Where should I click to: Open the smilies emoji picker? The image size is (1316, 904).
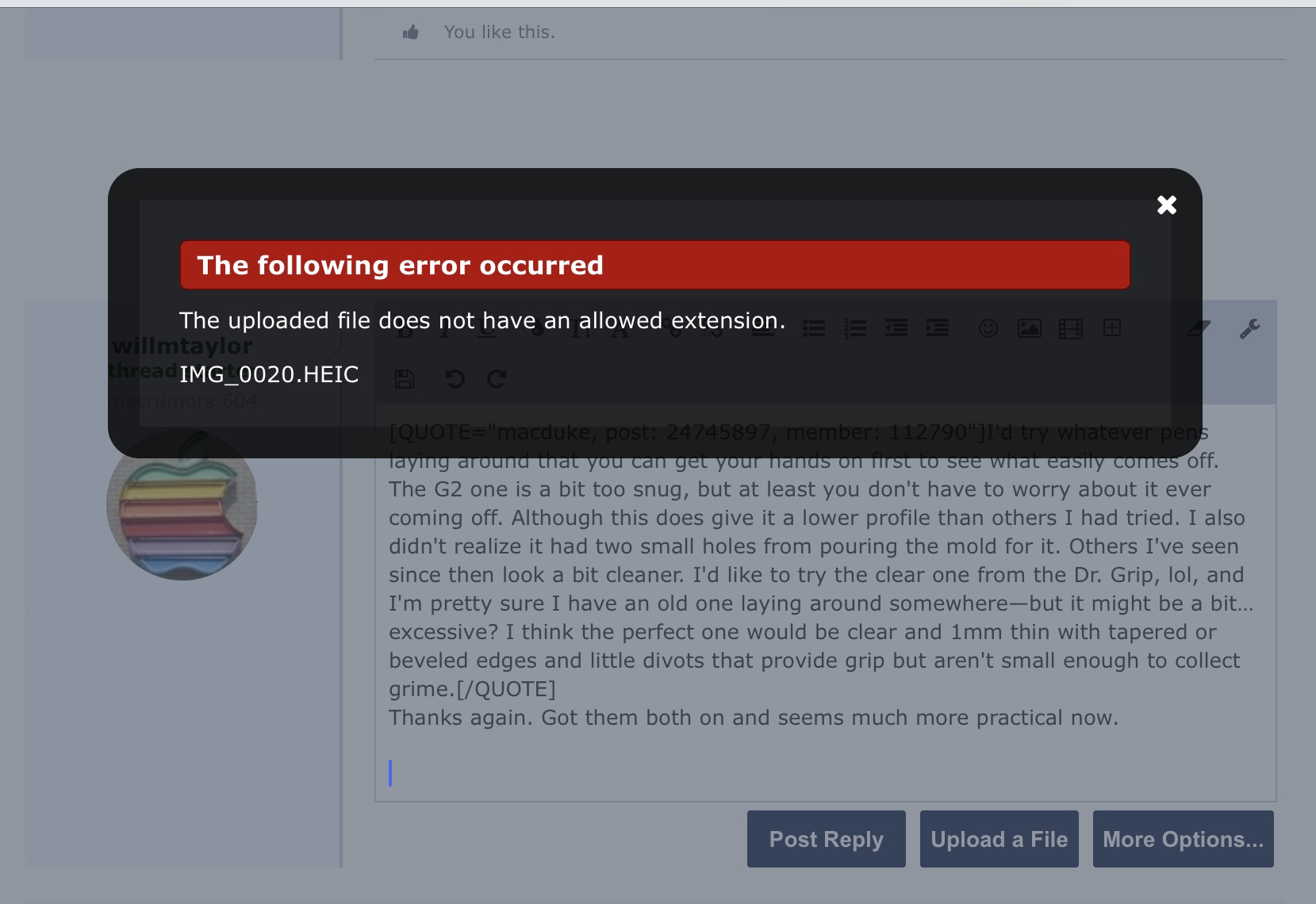coord(988,328)
